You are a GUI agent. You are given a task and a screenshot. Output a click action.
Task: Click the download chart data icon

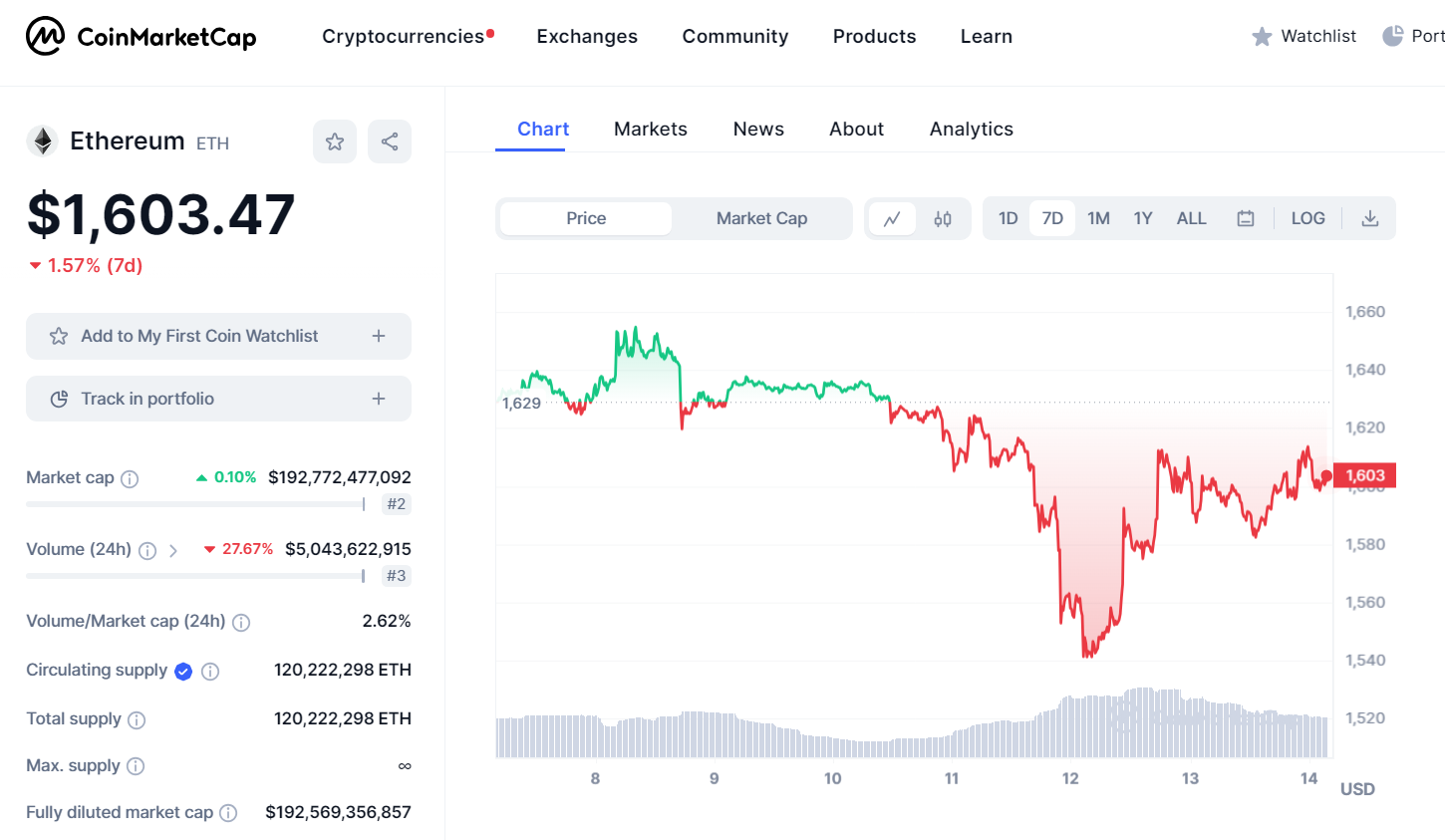pos(1370,218)
